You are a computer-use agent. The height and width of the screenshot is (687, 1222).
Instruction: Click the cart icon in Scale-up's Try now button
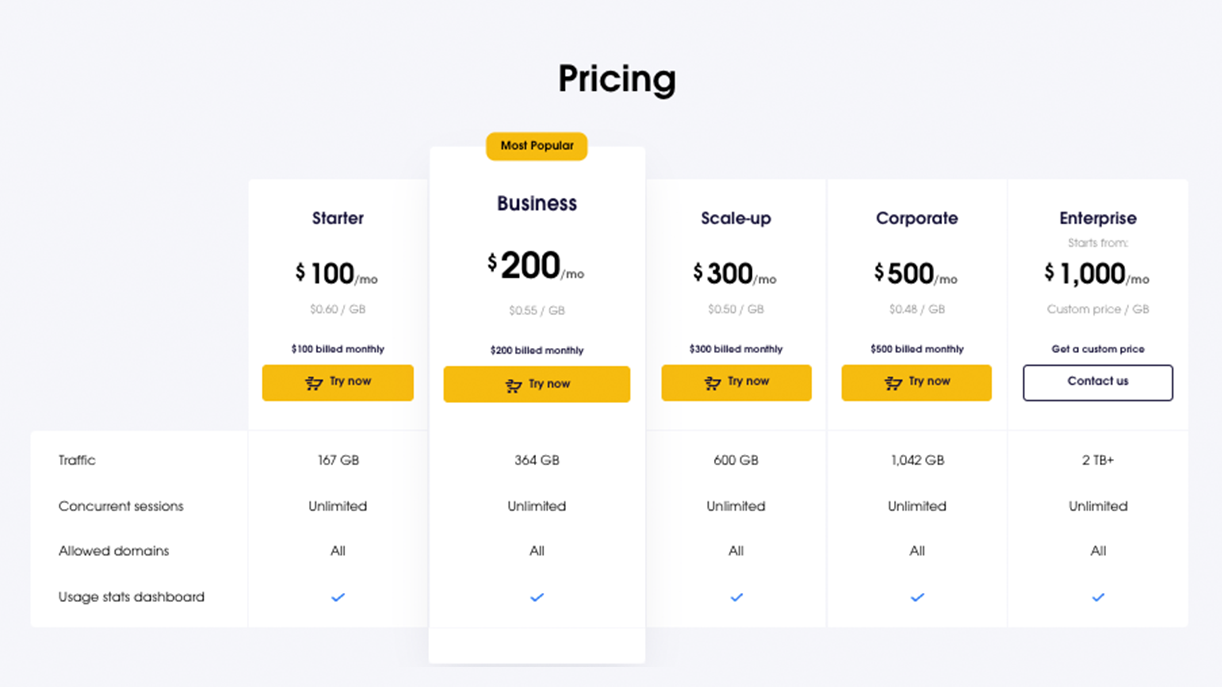coord(713,383)
